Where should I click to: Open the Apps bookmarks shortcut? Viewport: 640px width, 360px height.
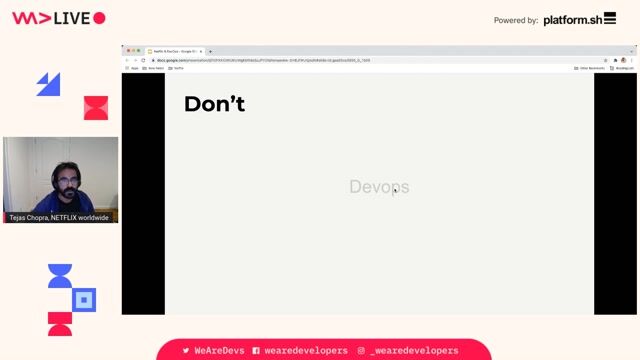coord(132,68)
